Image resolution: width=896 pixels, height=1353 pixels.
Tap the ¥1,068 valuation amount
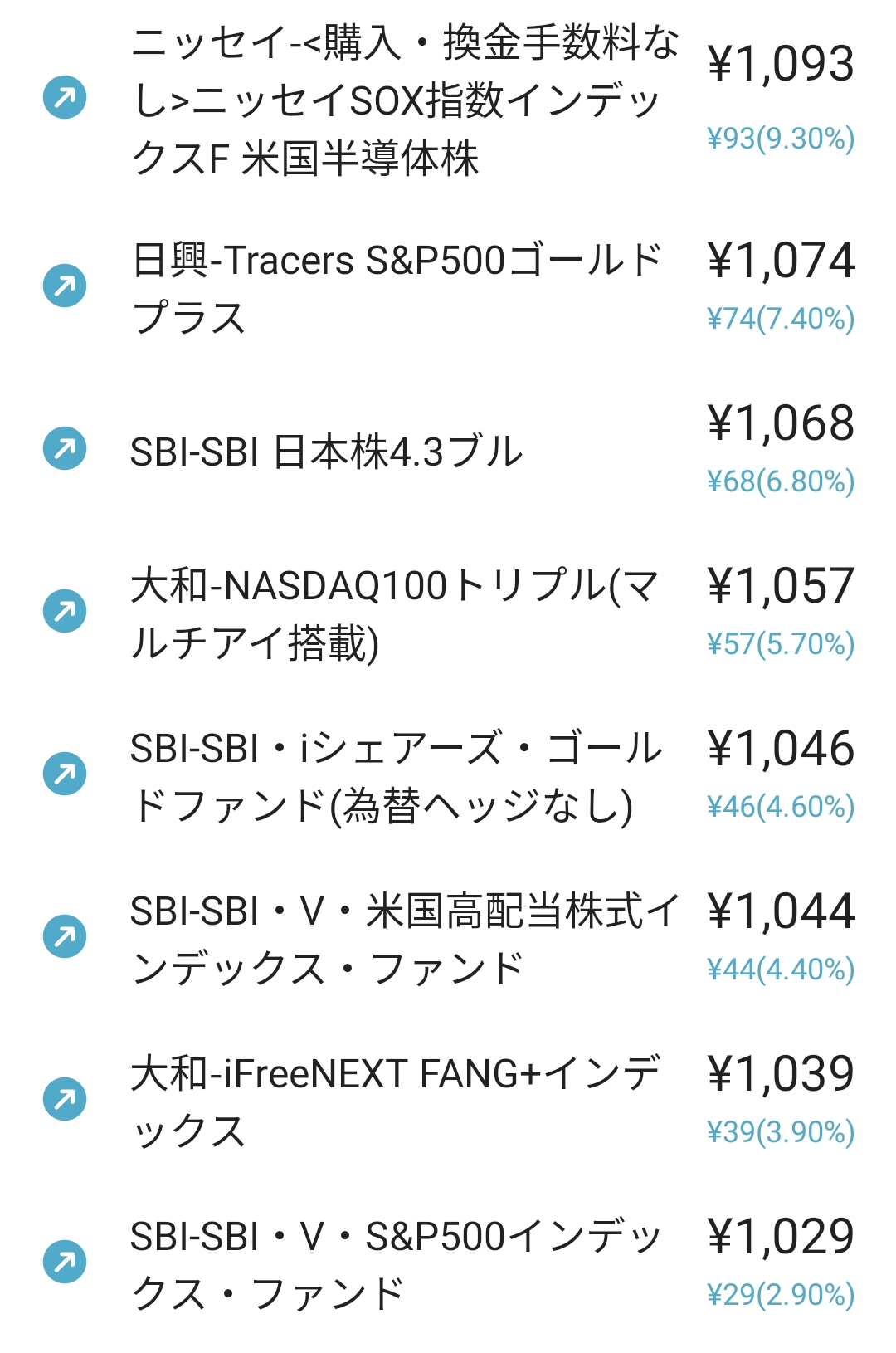[x=781, y=423]
